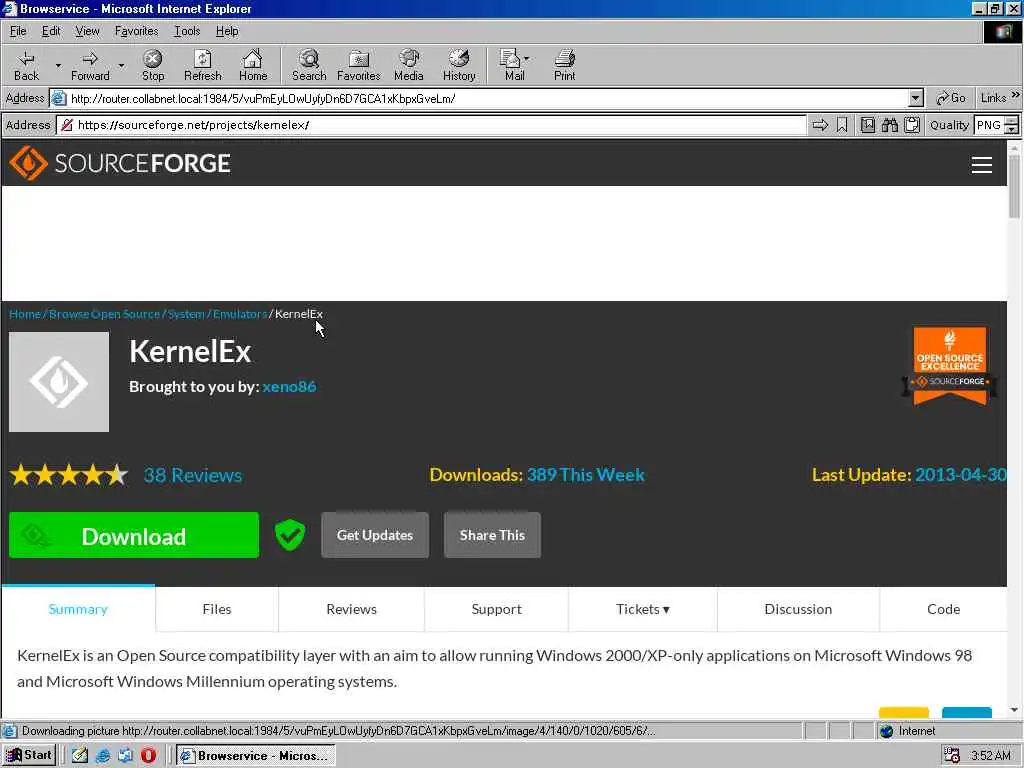Go to Home page icon
The width and height of the screenshot is (1024, 768).
click(x=253, y=66)
